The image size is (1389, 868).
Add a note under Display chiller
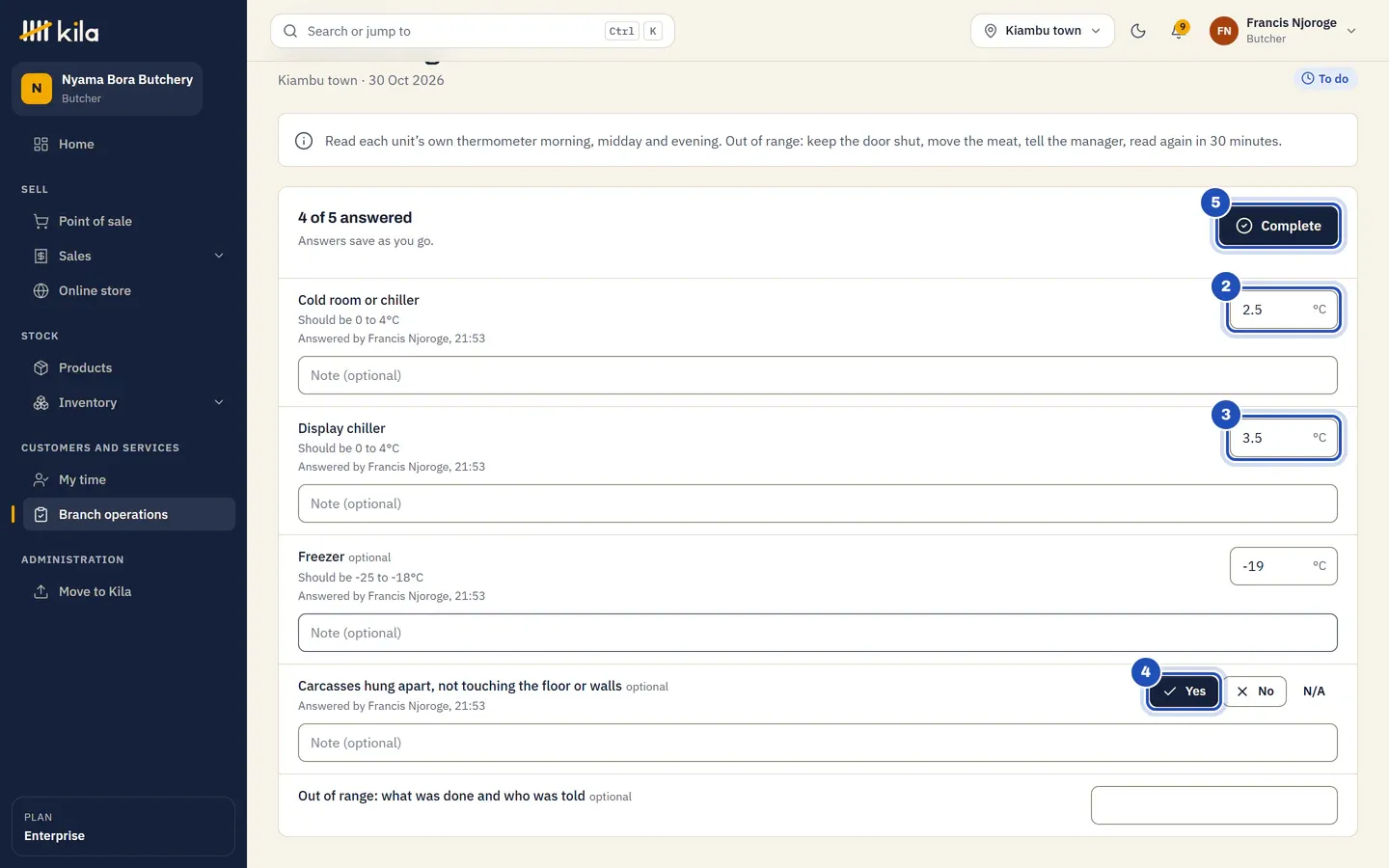pyautogui.click(x=818, y=503)
